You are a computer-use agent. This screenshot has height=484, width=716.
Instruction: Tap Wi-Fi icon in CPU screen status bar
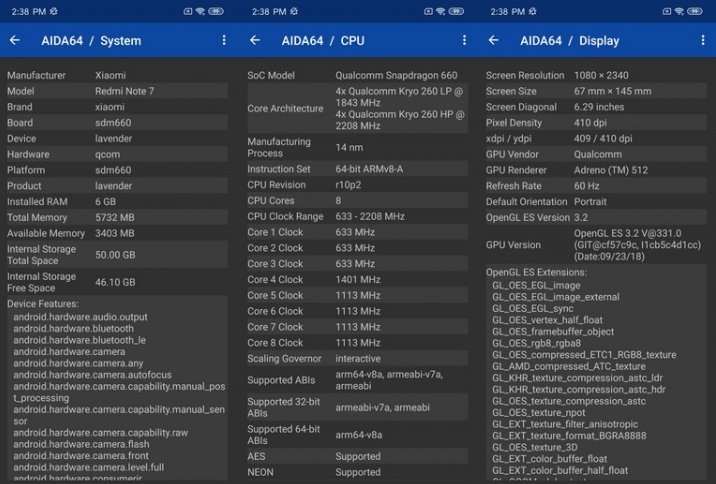[441, 11]
